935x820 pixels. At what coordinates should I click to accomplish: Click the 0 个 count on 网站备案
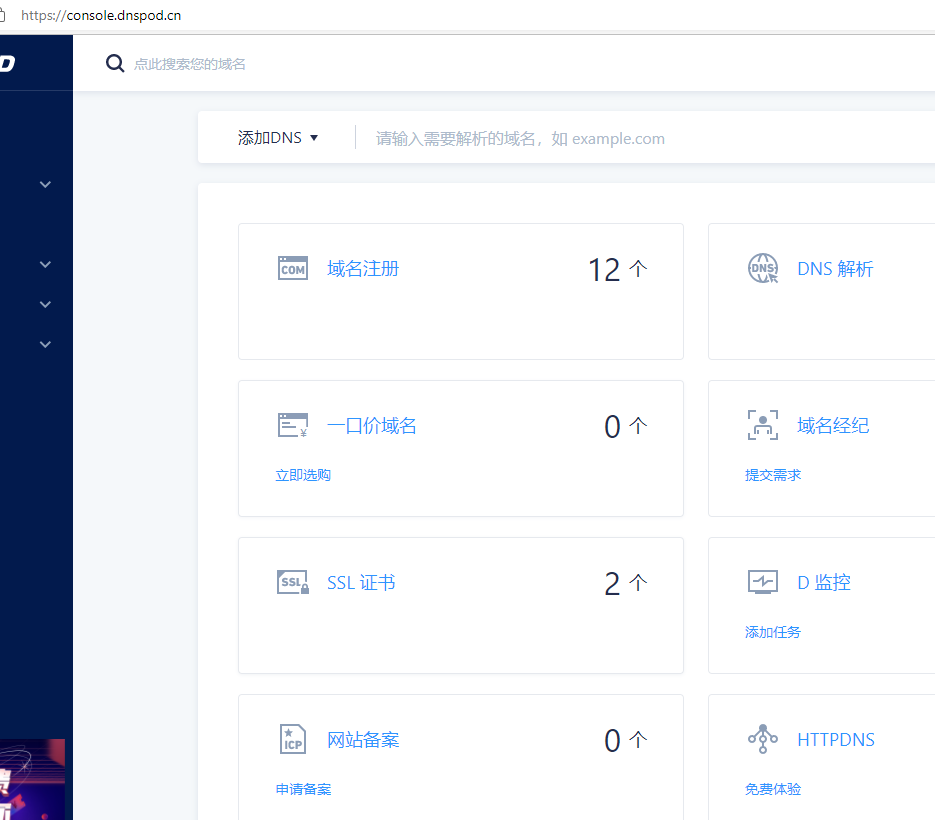(626, 741)
